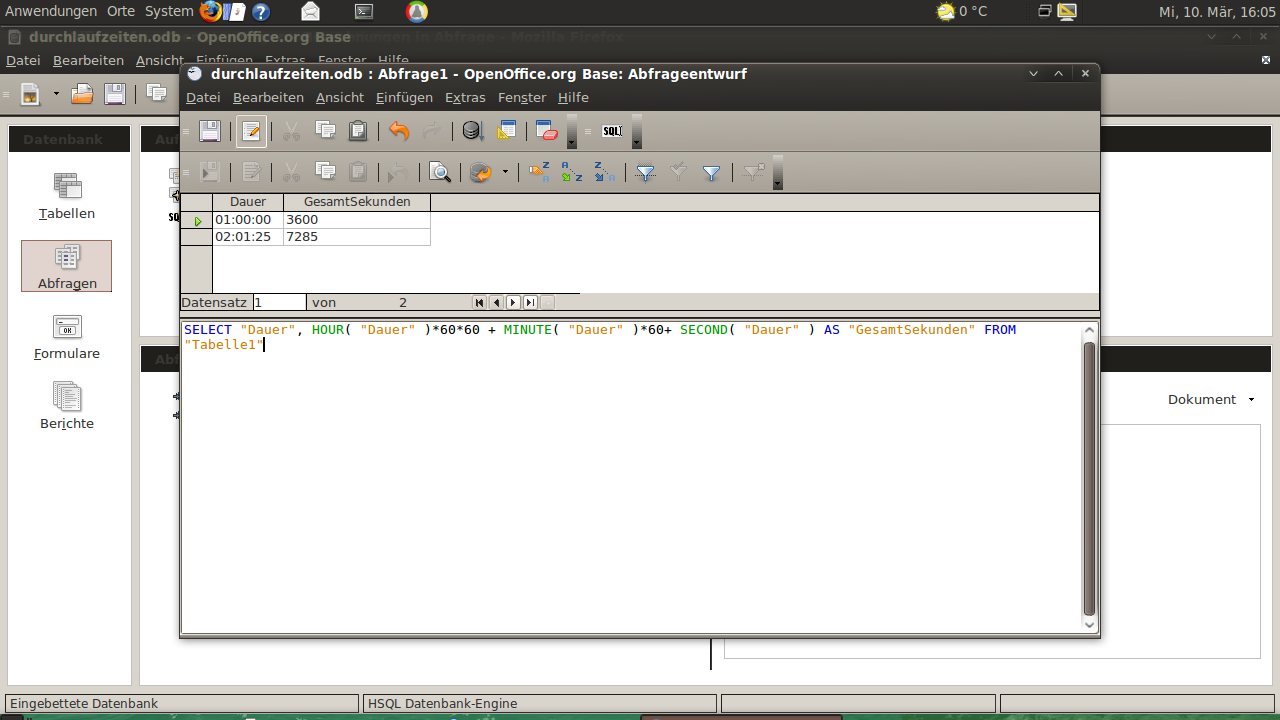Save the query with the floppy disk icon

[210, 131]
